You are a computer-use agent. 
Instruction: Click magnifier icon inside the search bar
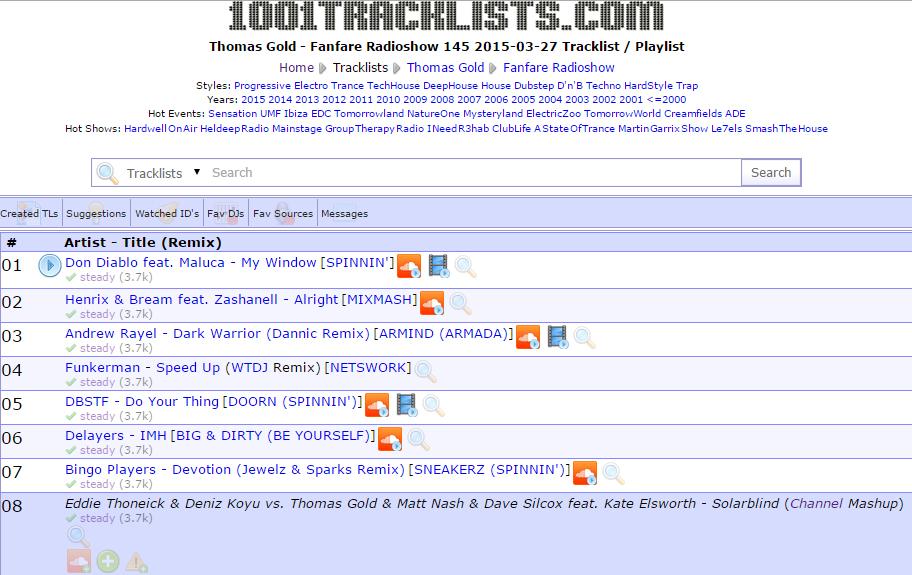107,173
